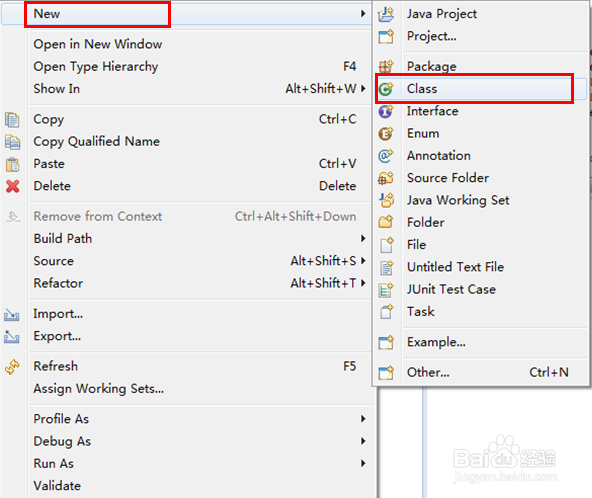Click the Ctrl+C shortcut label
This screenshot has width=592, height=498.
pyautogui.click(x=338, y=119)
